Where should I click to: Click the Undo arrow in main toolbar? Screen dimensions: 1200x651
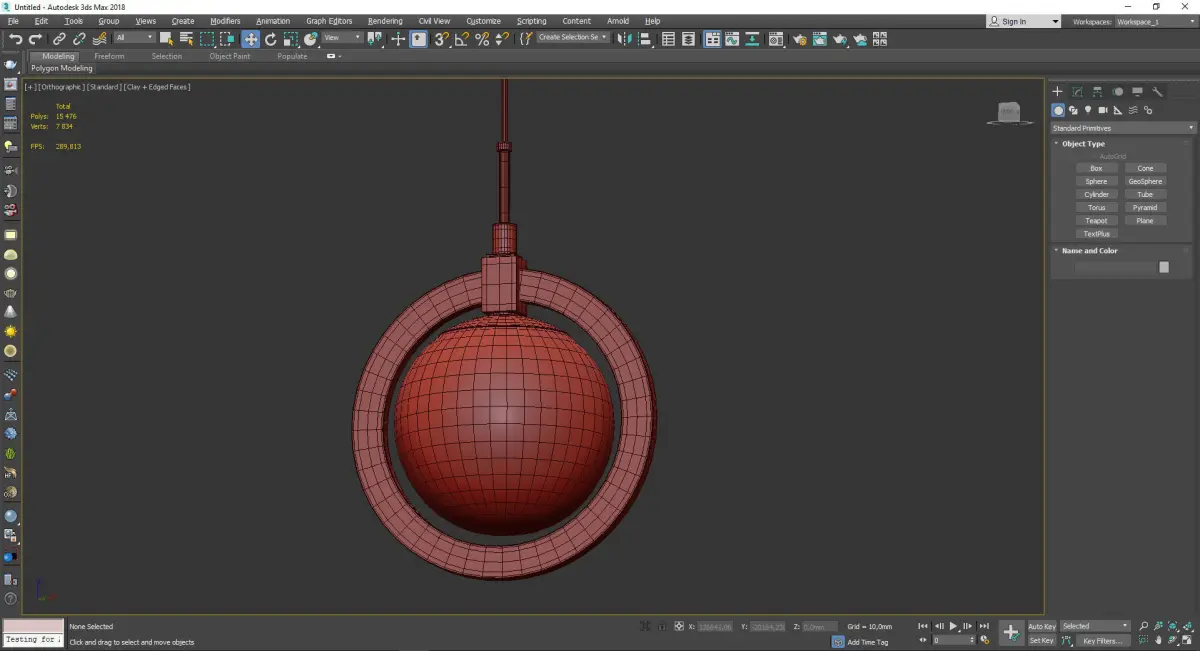(x=15, y=39)
